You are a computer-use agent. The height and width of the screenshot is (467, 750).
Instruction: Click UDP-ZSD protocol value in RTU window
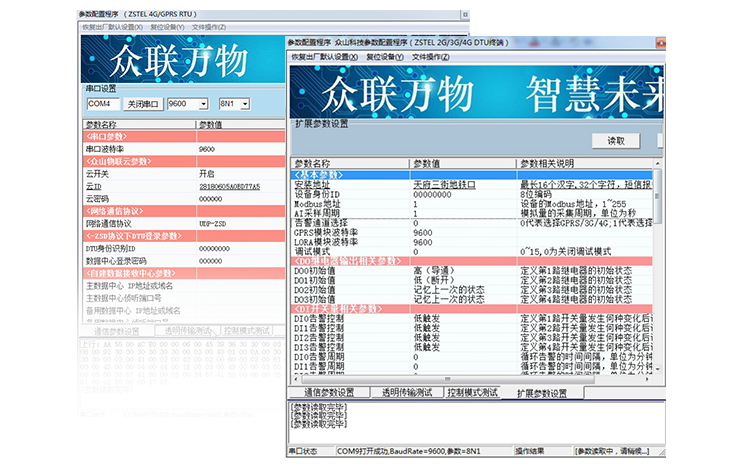coord(213,224)
